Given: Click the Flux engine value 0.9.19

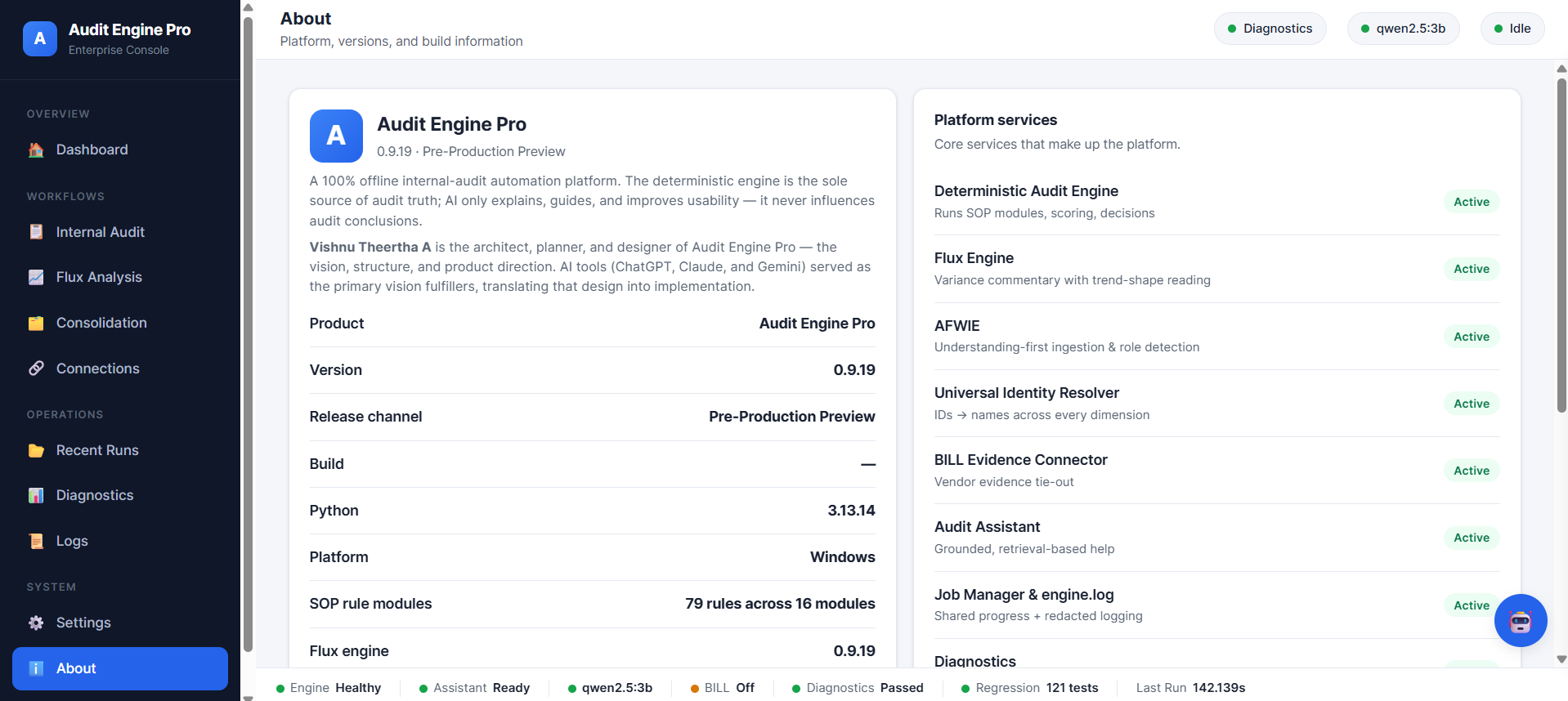Looking at the screenshot, I should pyautogui.click(x=853, y=651).
